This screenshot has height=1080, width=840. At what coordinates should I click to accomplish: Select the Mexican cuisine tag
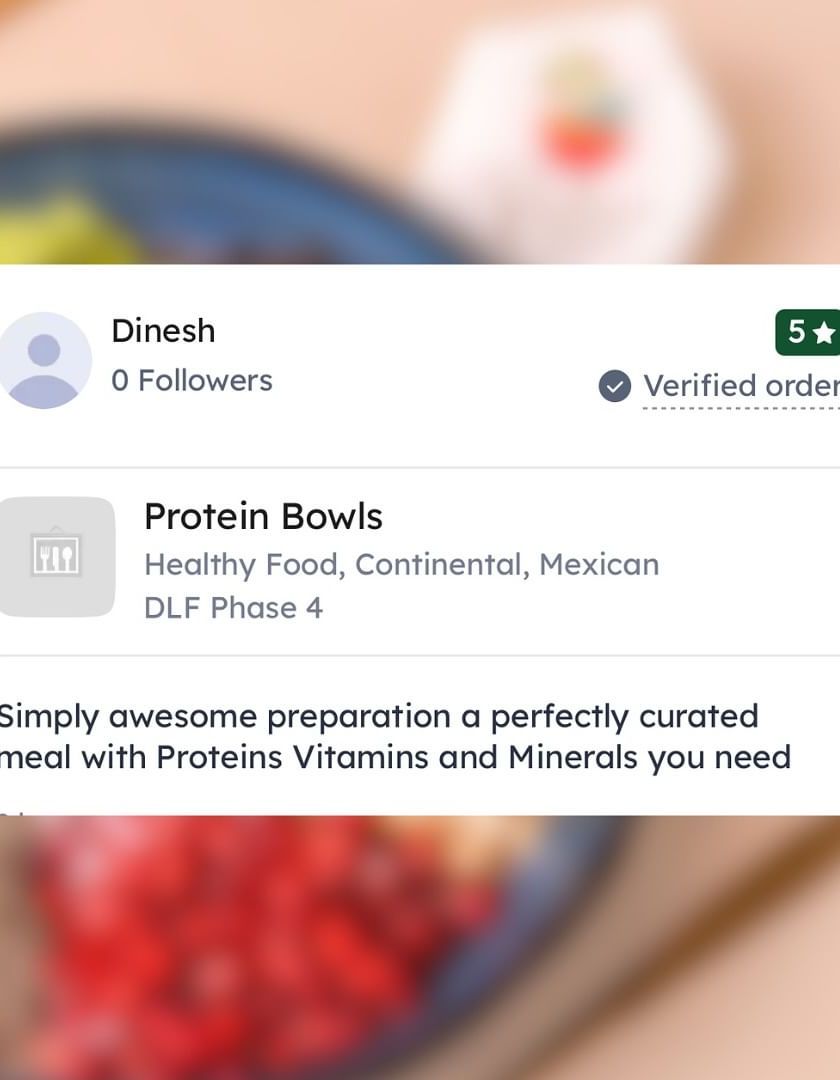coord(599,565)
